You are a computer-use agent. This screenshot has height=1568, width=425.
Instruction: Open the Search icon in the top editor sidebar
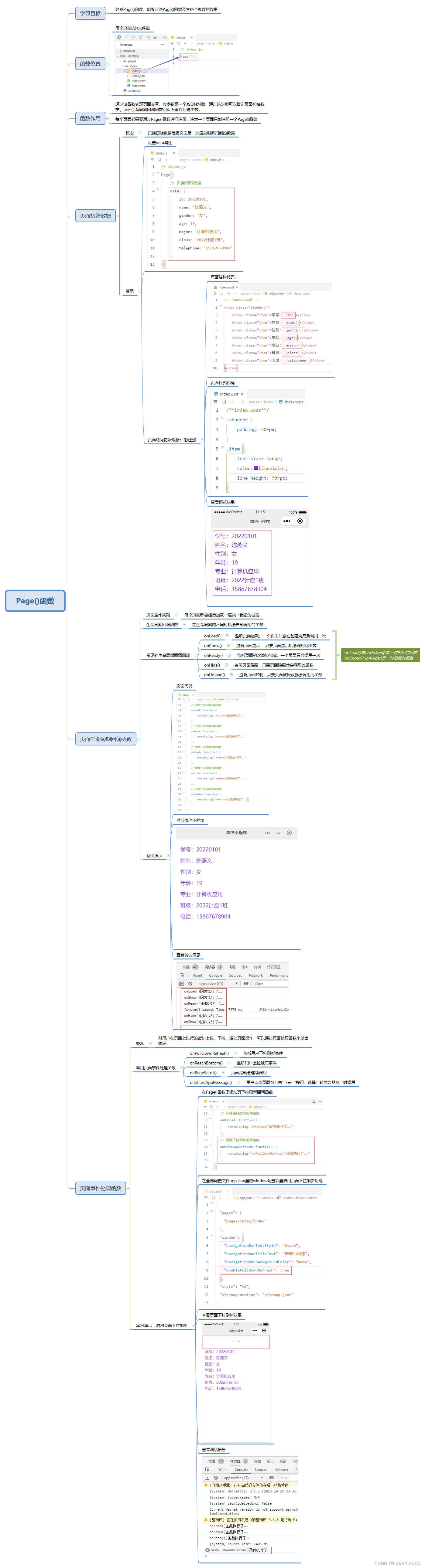tap(127, 38)
